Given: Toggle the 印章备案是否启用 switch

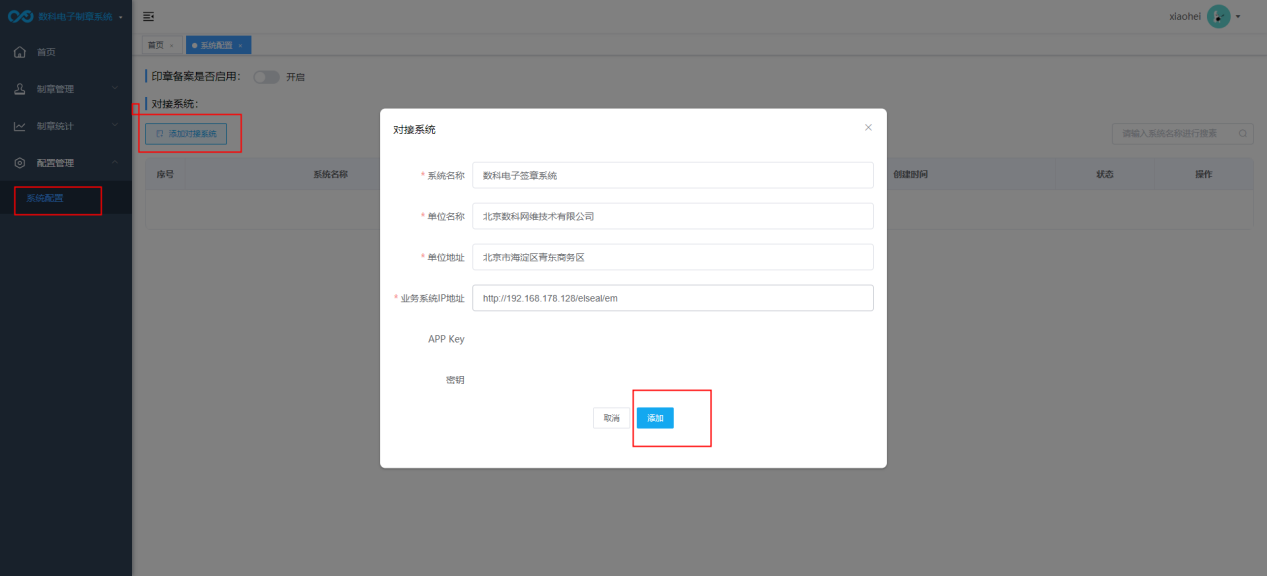Looking at the screenshot, I should coord(266,77).
